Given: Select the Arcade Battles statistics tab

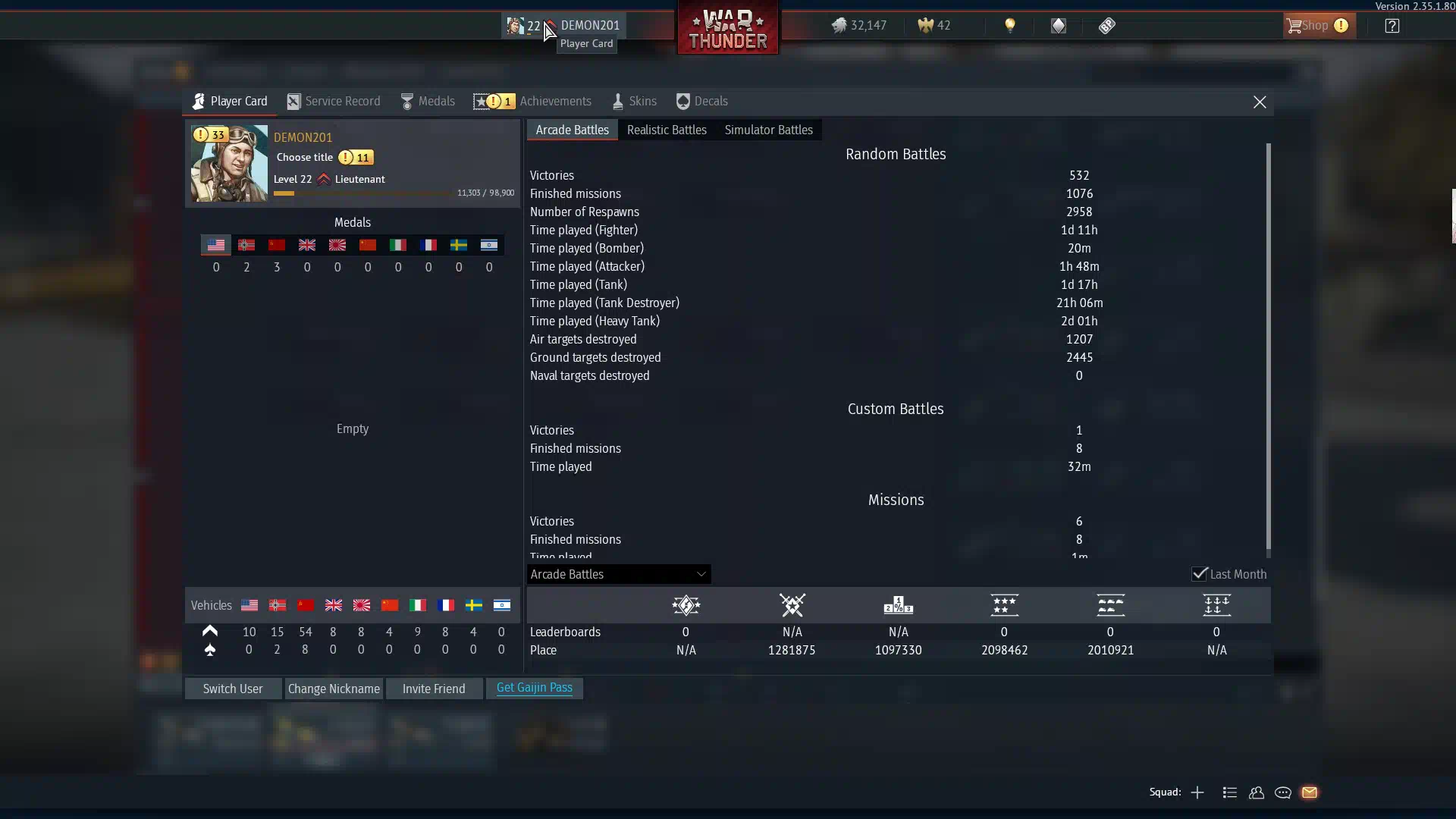Looking at the screenshot, I should coord(573,130).
